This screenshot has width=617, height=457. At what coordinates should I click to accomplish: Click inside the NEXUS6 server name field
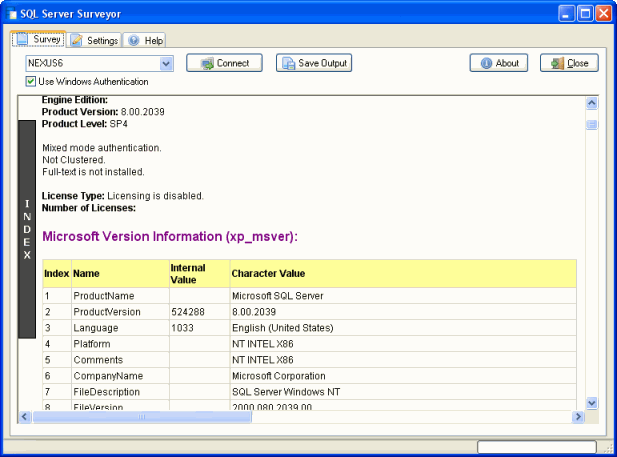coord(93,63)
